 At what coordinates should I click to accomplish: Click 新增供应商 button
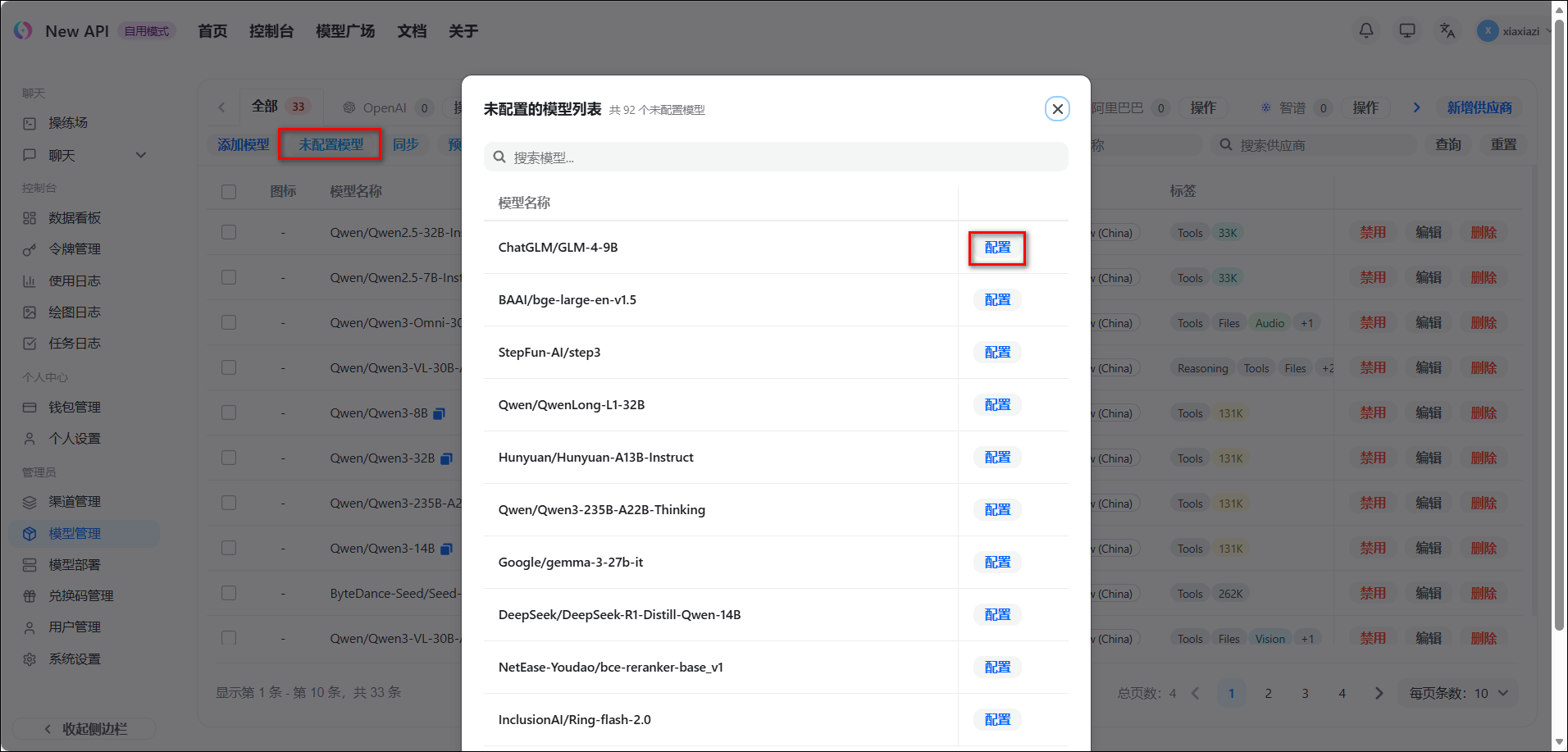1479,108
